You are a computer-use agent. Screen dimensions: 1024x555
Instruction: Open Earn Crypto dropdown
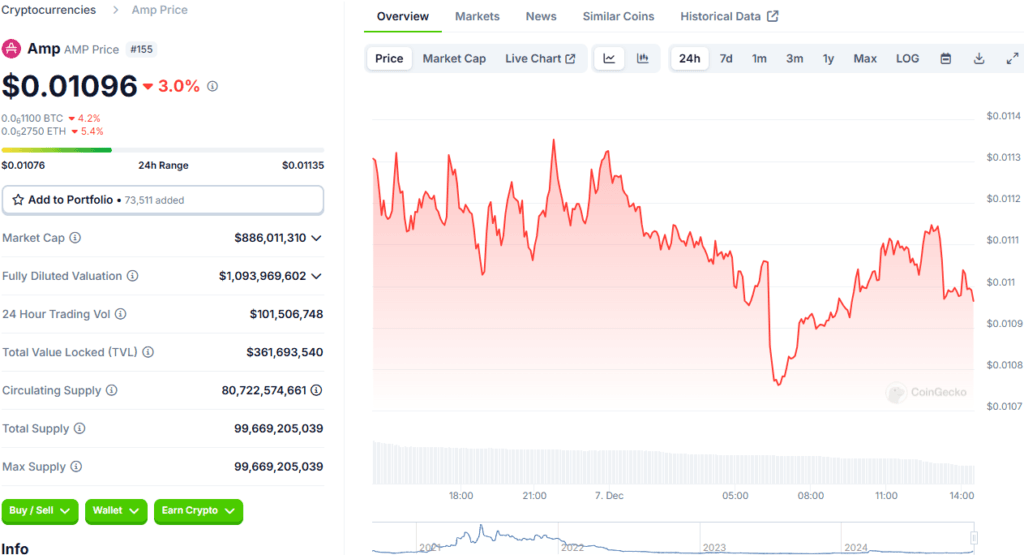(x=199, y=511)
